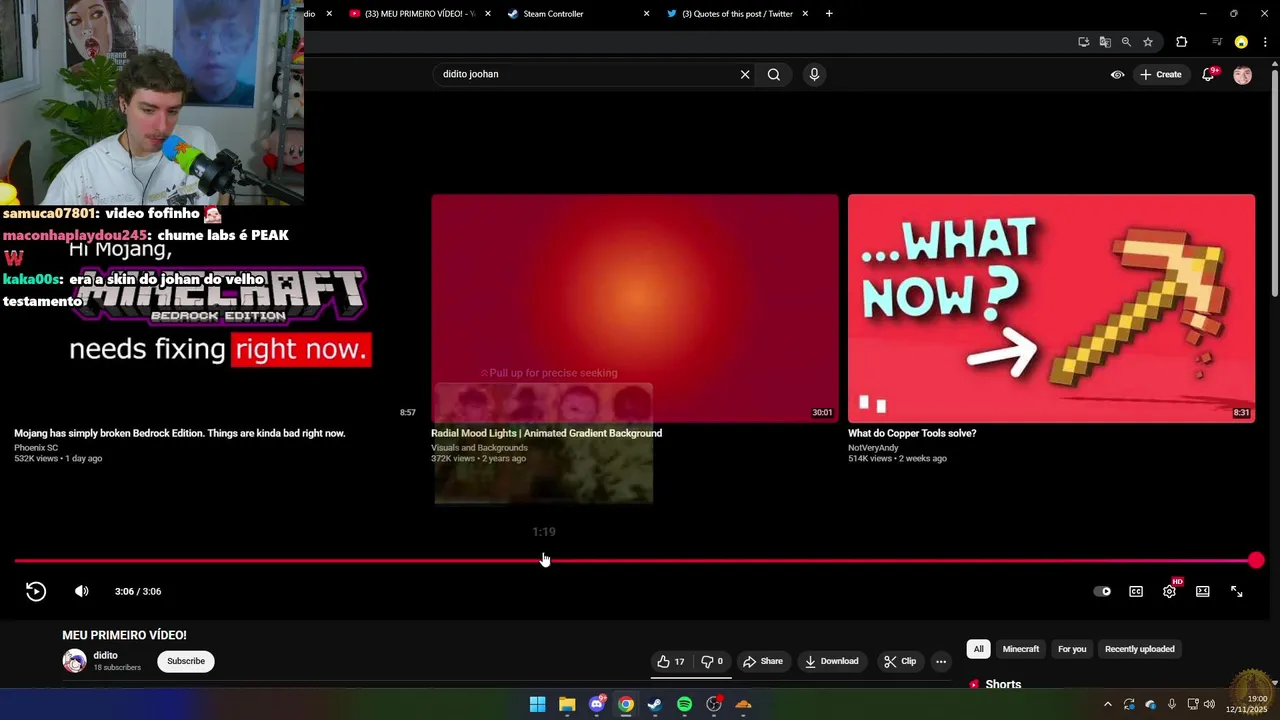Switch to the MEU PRIMEIRO VÍDEO tab
The image size is (1280, 720).
418,14
